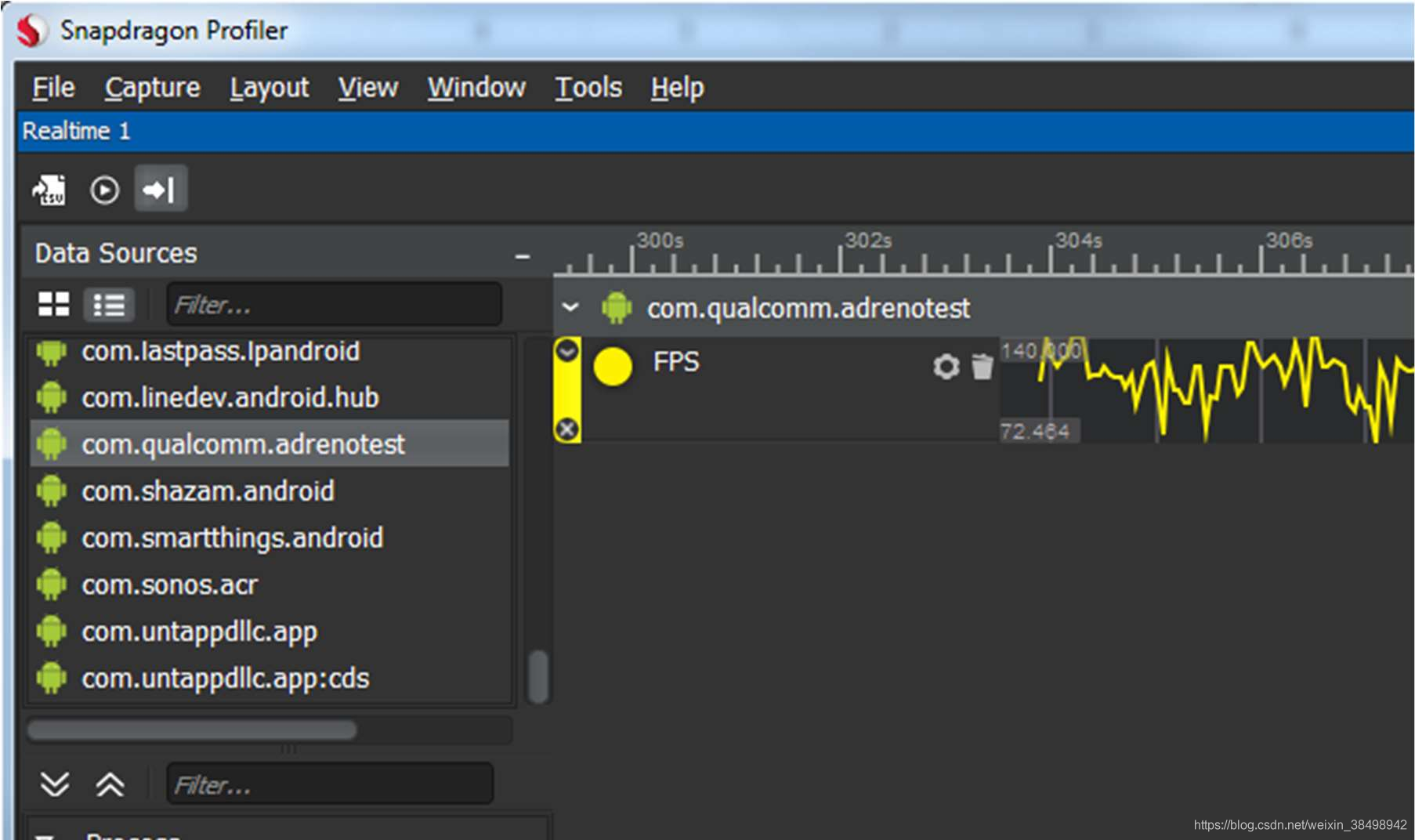This screenshot has width=1415, height=840.
Task: Collapse the Data Sources panel
Action: [523, 255]
